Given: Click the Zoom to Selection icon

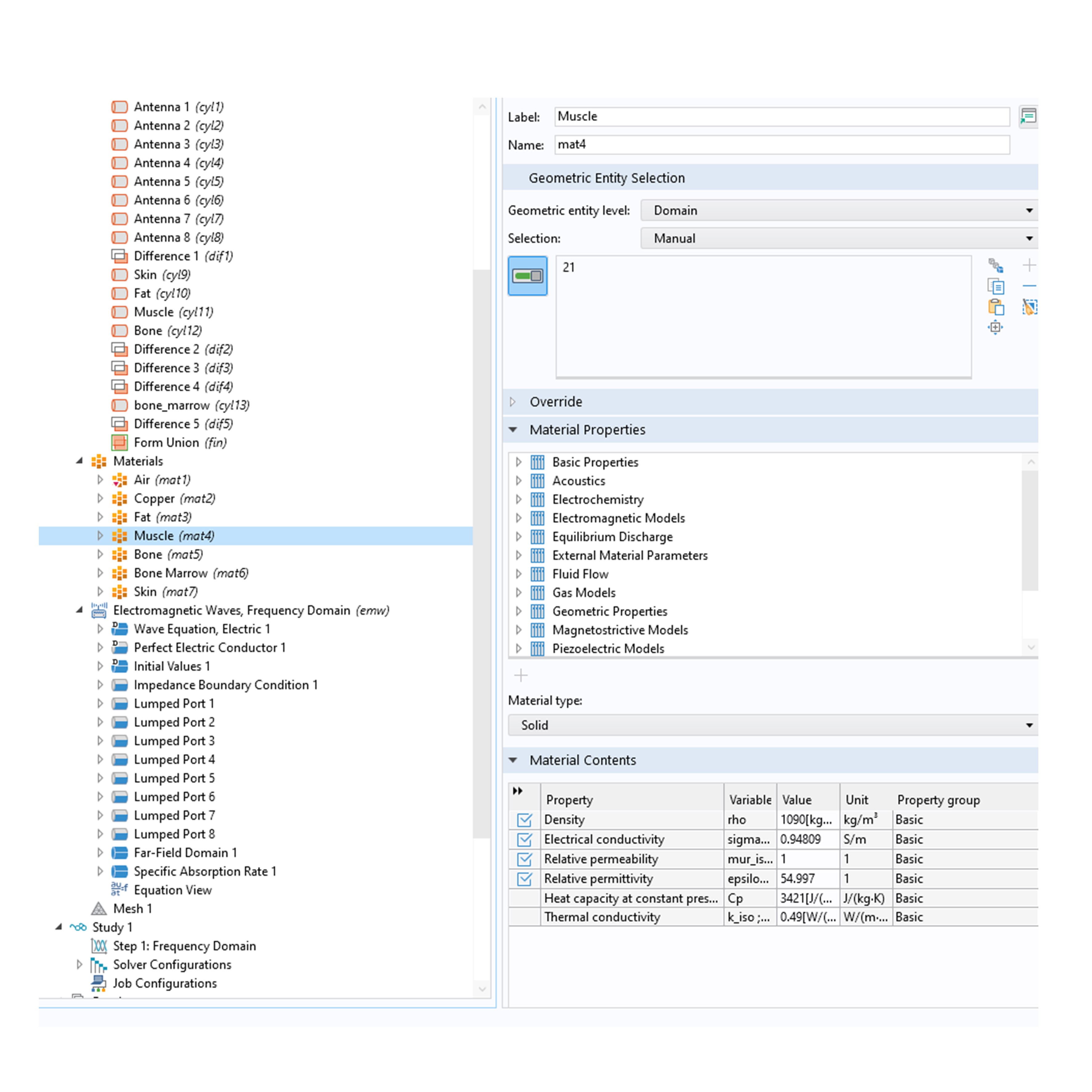Looking at the screenshot, I should (995, 327).
